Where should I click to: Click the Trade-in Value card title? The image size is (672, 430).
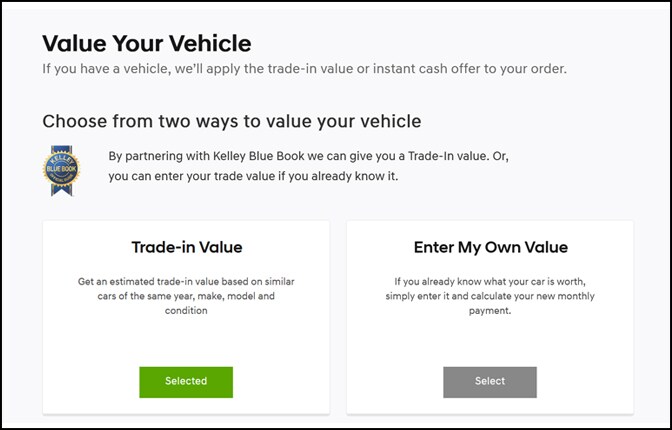[187, 247]
